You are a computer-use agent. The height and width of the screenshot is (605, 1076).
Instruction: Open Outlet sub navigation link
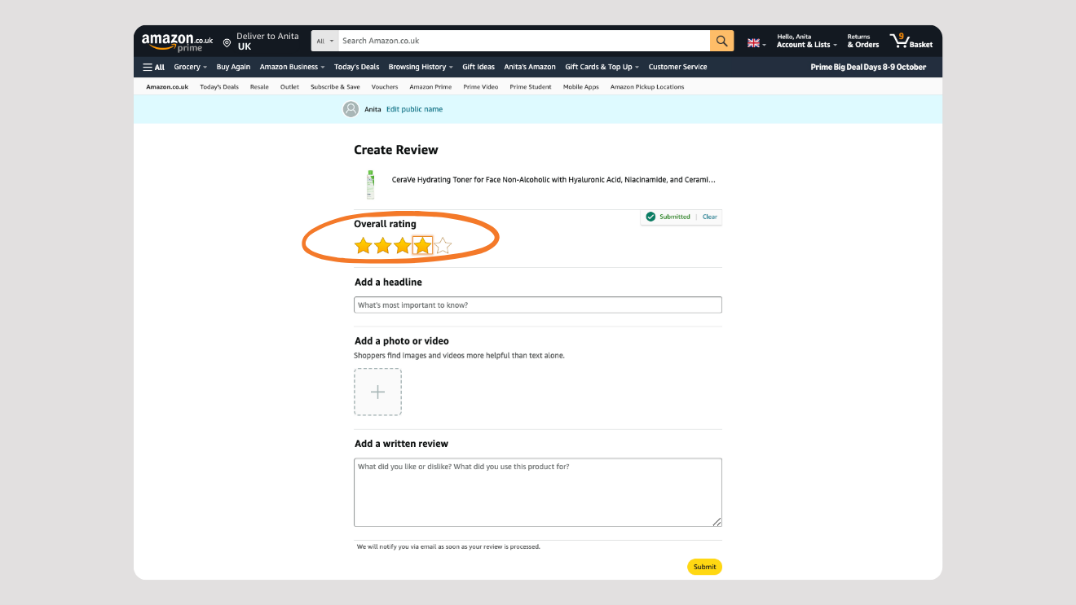coord(290,87)
